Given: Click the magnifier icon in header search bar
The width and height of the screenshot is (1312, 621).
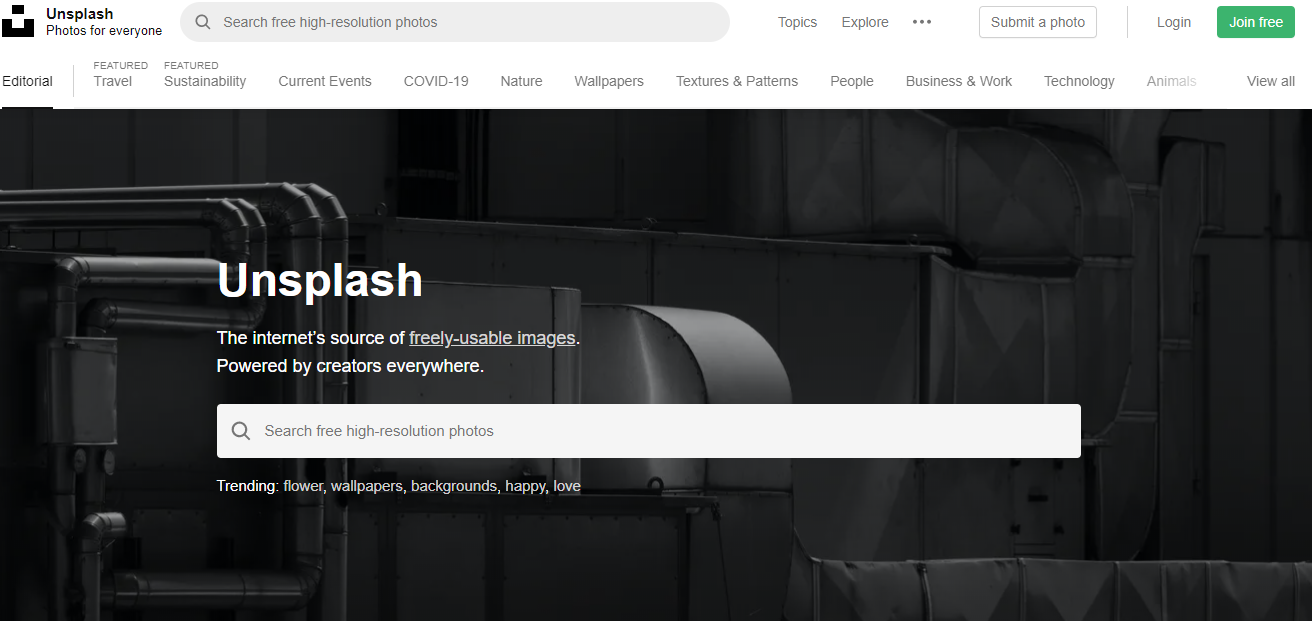Looking at the screenshot, I should click(203, 22).
